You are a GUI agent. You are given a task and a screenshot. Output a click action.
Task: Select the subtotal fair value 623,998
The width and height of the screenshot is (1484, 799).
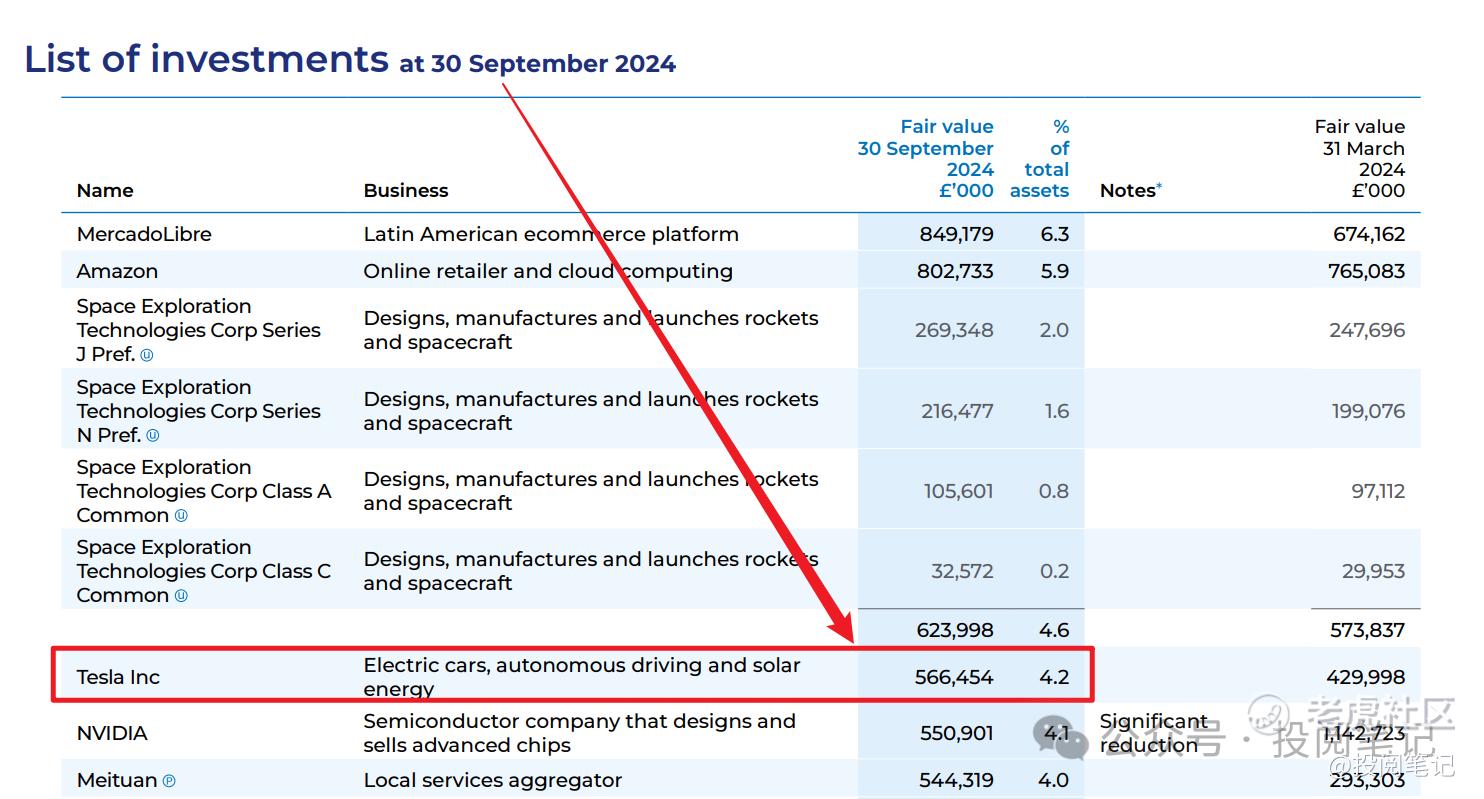(x=955, y=630)
